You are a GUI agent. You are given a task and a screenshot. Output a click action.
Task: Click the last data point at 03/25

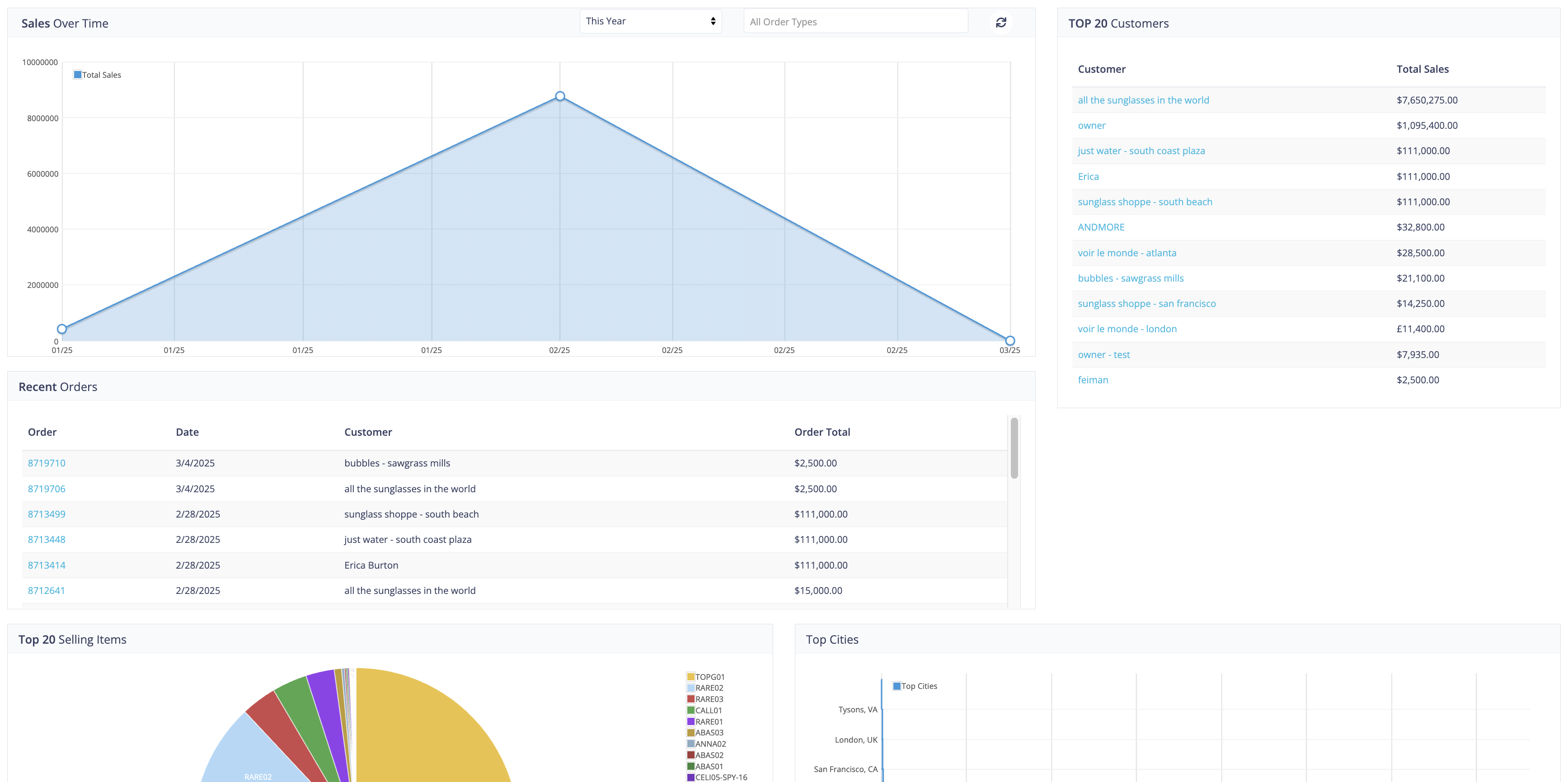1010,340
